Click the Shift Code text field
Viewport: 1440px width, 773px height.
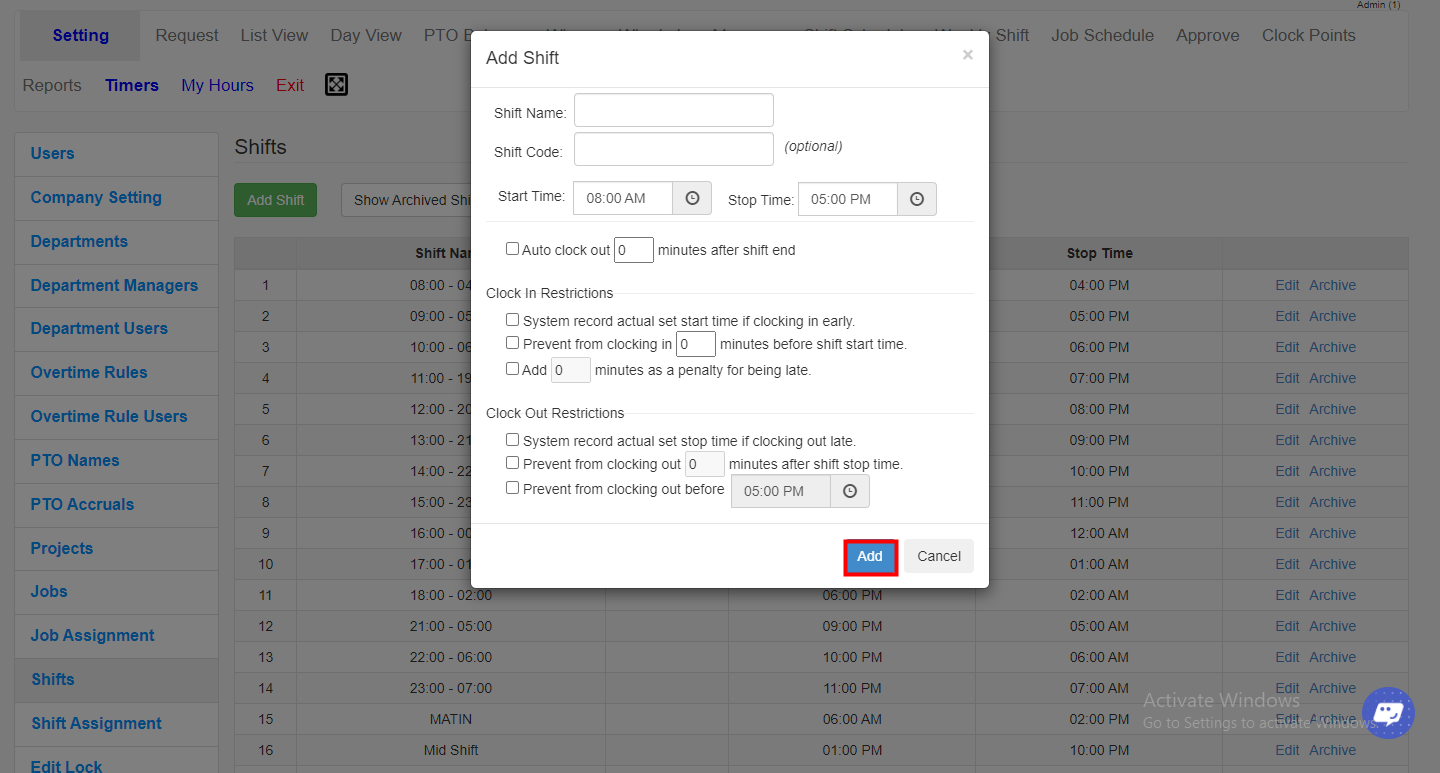pos(673,149)
